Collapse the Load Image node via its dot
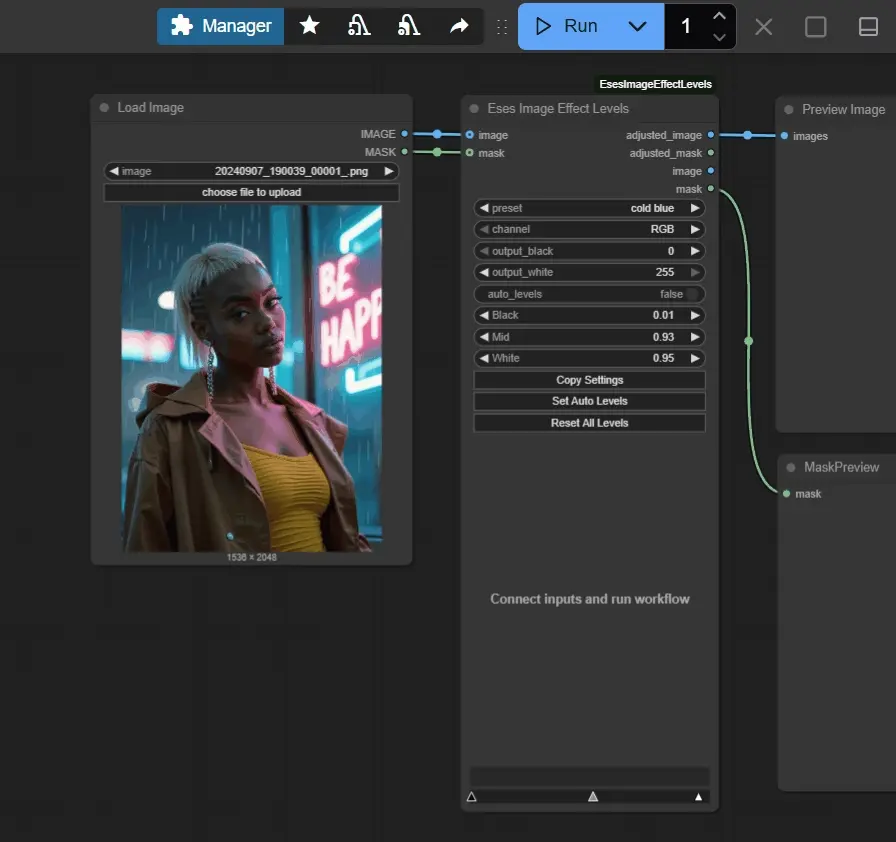This screenshot has height=842, width=896. (x=104, y=108)
